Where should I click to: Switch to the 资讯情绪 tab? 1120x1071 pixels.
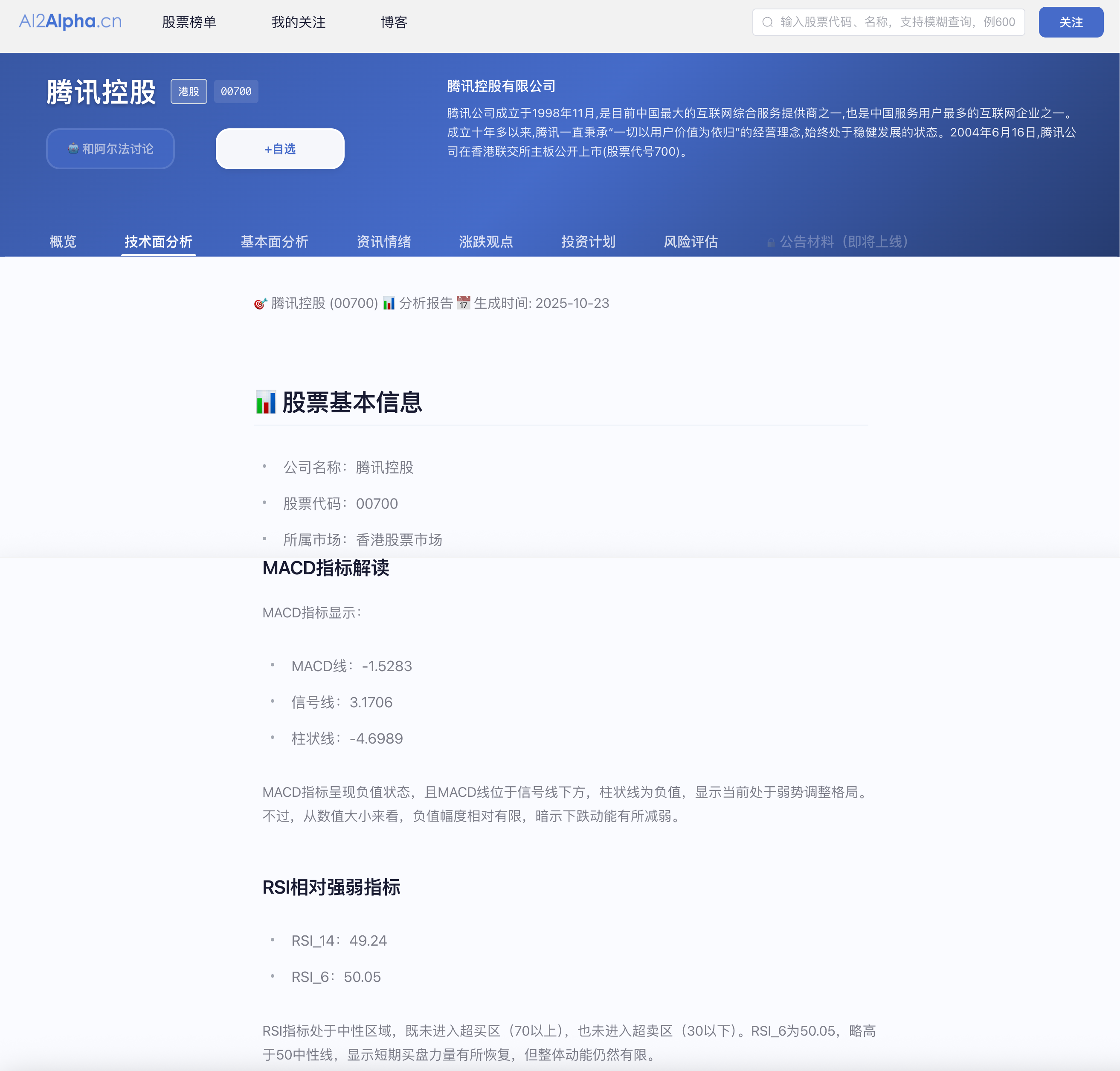(x=384, y=241)
